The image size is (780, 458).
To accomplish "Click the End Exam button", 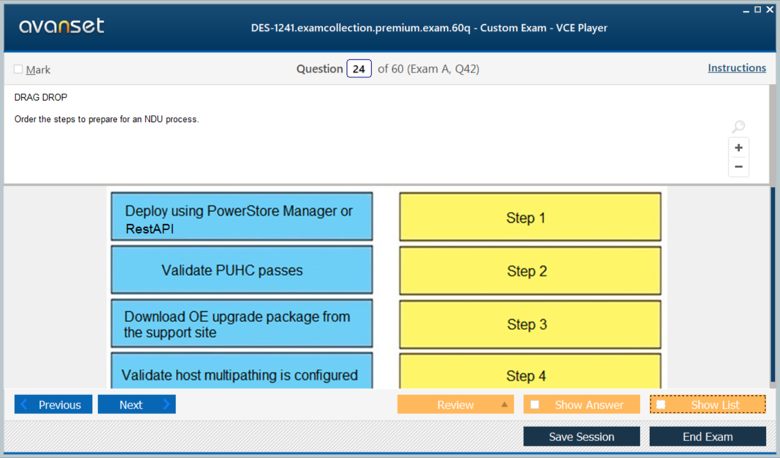I will pyautogui.click(x=707, y=437).
